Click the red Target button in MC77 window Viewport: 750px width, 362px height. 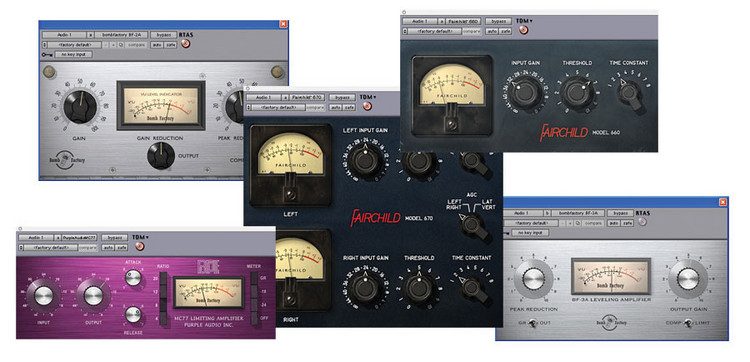(139, 247)
